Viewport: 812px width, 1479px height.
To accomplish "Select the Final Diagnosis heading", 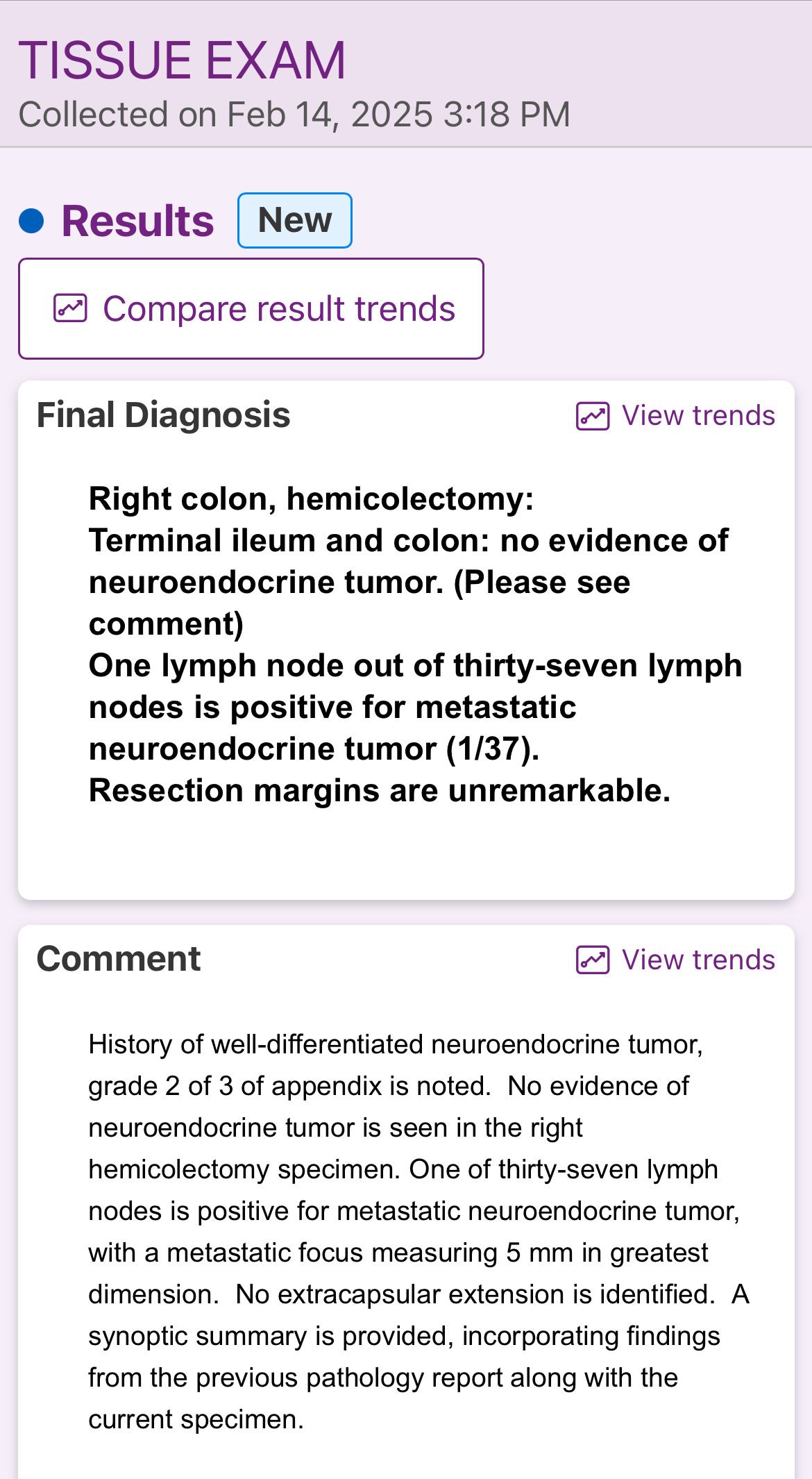I will (163, 415).
